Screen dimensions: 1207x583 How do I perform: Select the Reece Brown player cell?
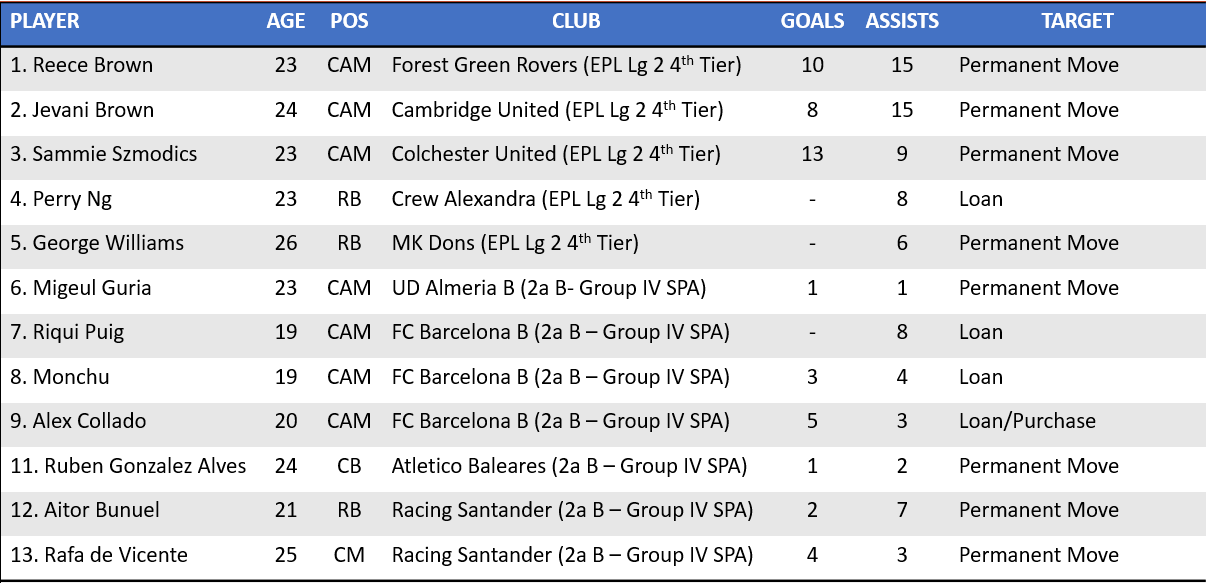tap(82, 65)
